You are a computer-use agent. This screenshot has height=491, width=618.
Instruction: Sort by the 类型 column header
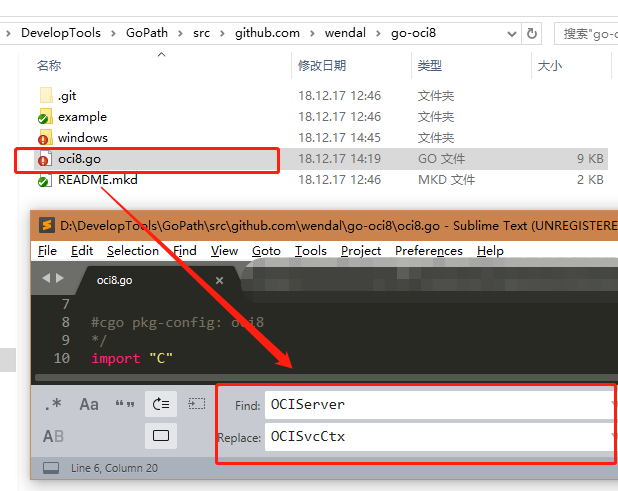coord(430,65)
